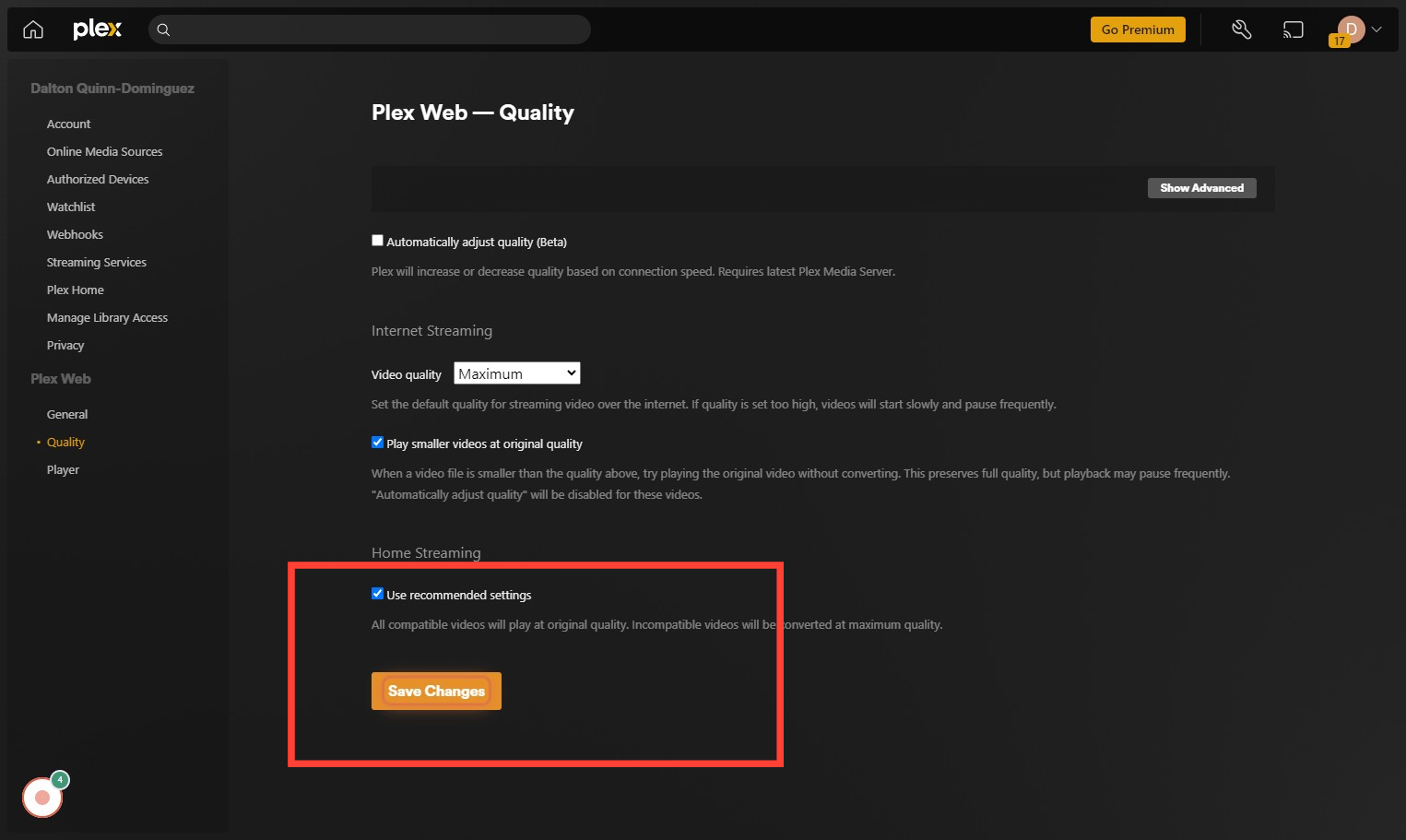This screenshot has width=1406, height=840.
Task: Enable Automatically adjust quality (Beta) checkbox
Action: [377, 241]
